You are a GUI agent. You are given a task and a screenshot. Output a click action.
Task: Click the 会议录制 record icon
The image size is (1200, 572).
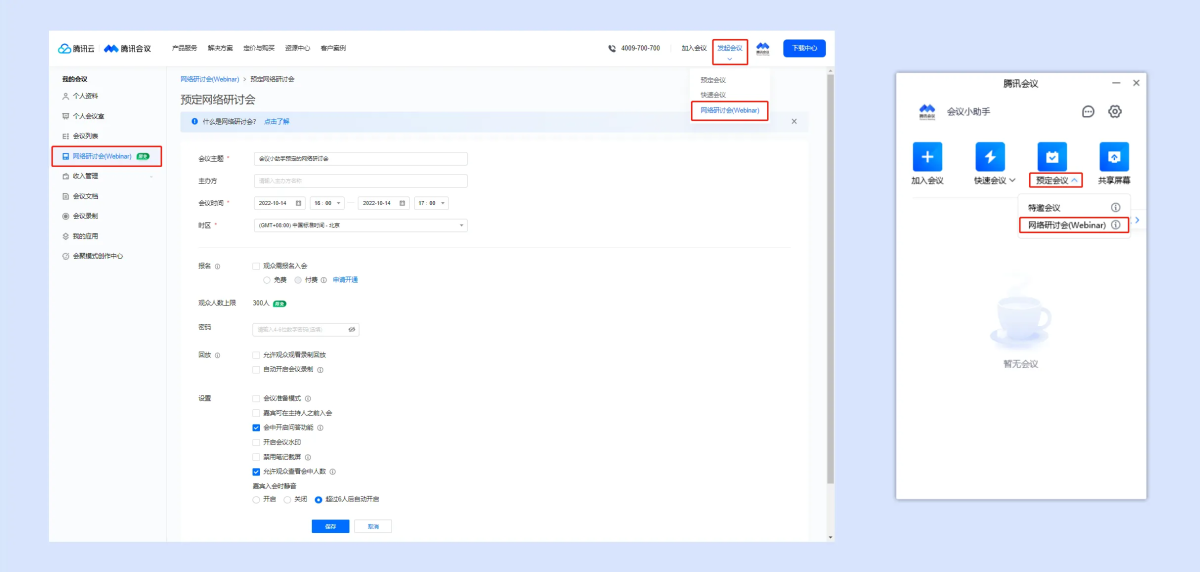click(66, 216)
